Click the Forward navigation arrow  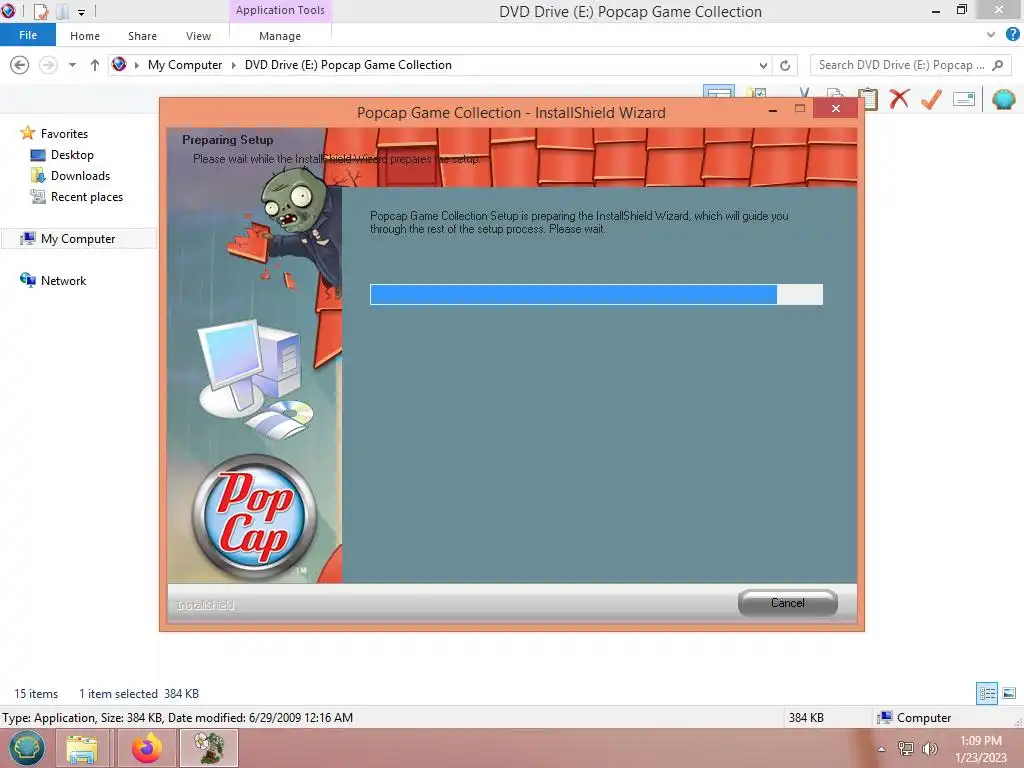[48, 65]
